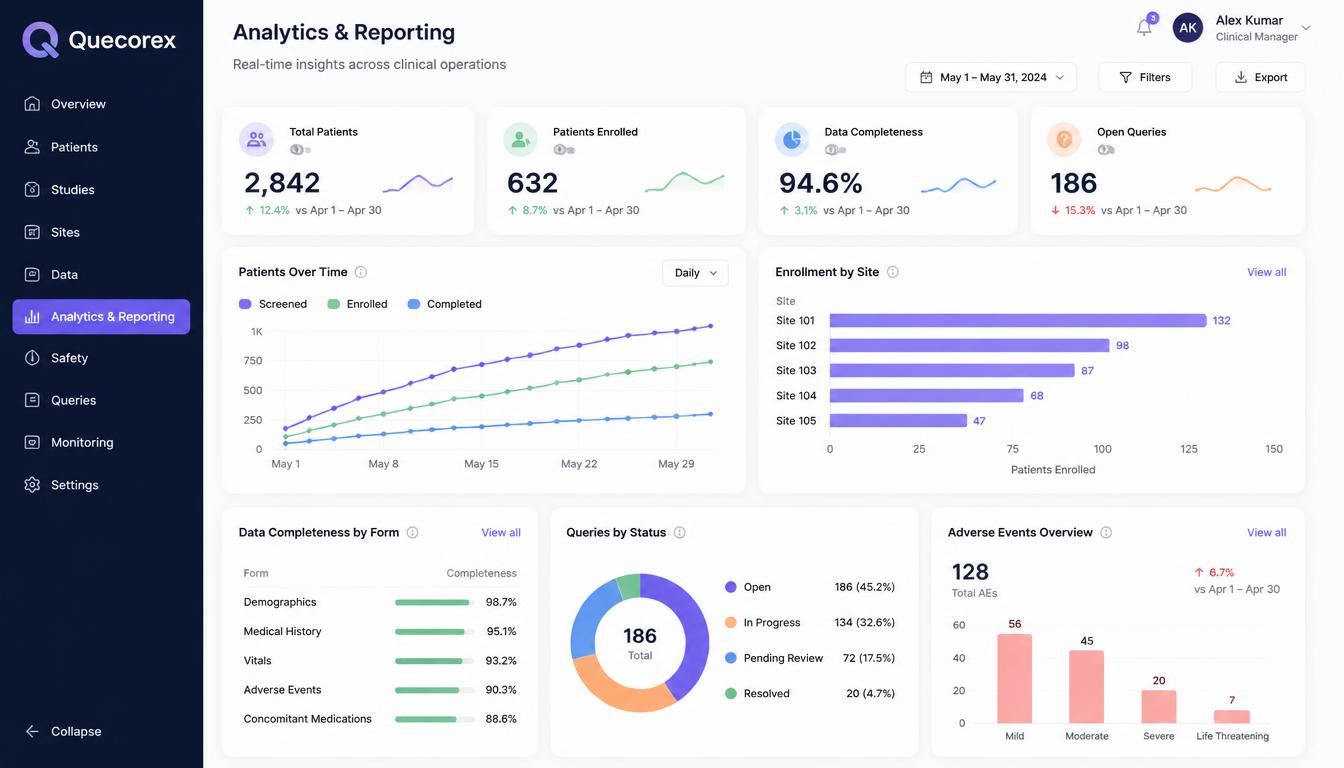This screenshot has height=768, width=1344.
Task: Go to the Studies section
Action: (x=101, y=189)
